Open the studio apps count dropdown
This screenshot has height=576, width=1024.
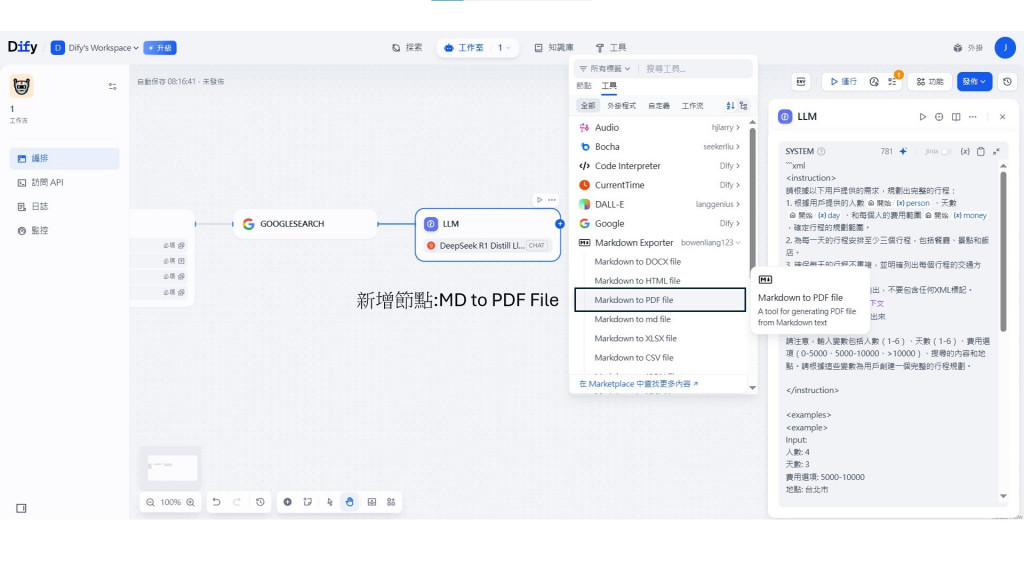click(x=504, y=48)
